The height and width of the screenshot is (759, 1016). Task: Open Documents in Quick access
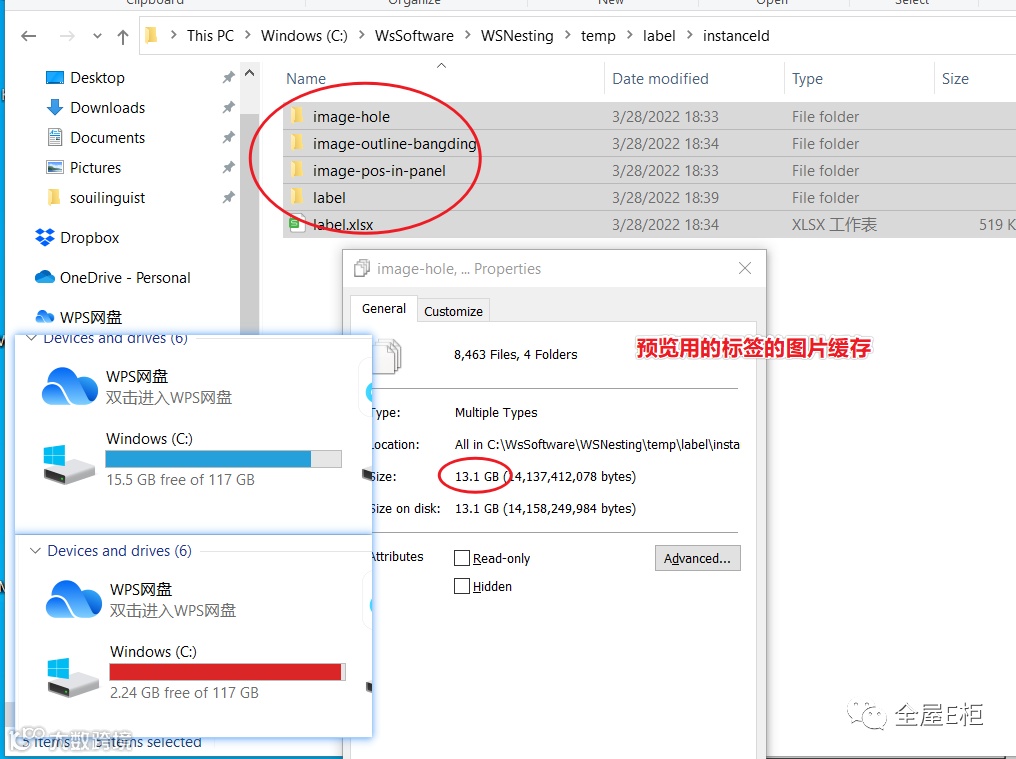click(108, 137)
